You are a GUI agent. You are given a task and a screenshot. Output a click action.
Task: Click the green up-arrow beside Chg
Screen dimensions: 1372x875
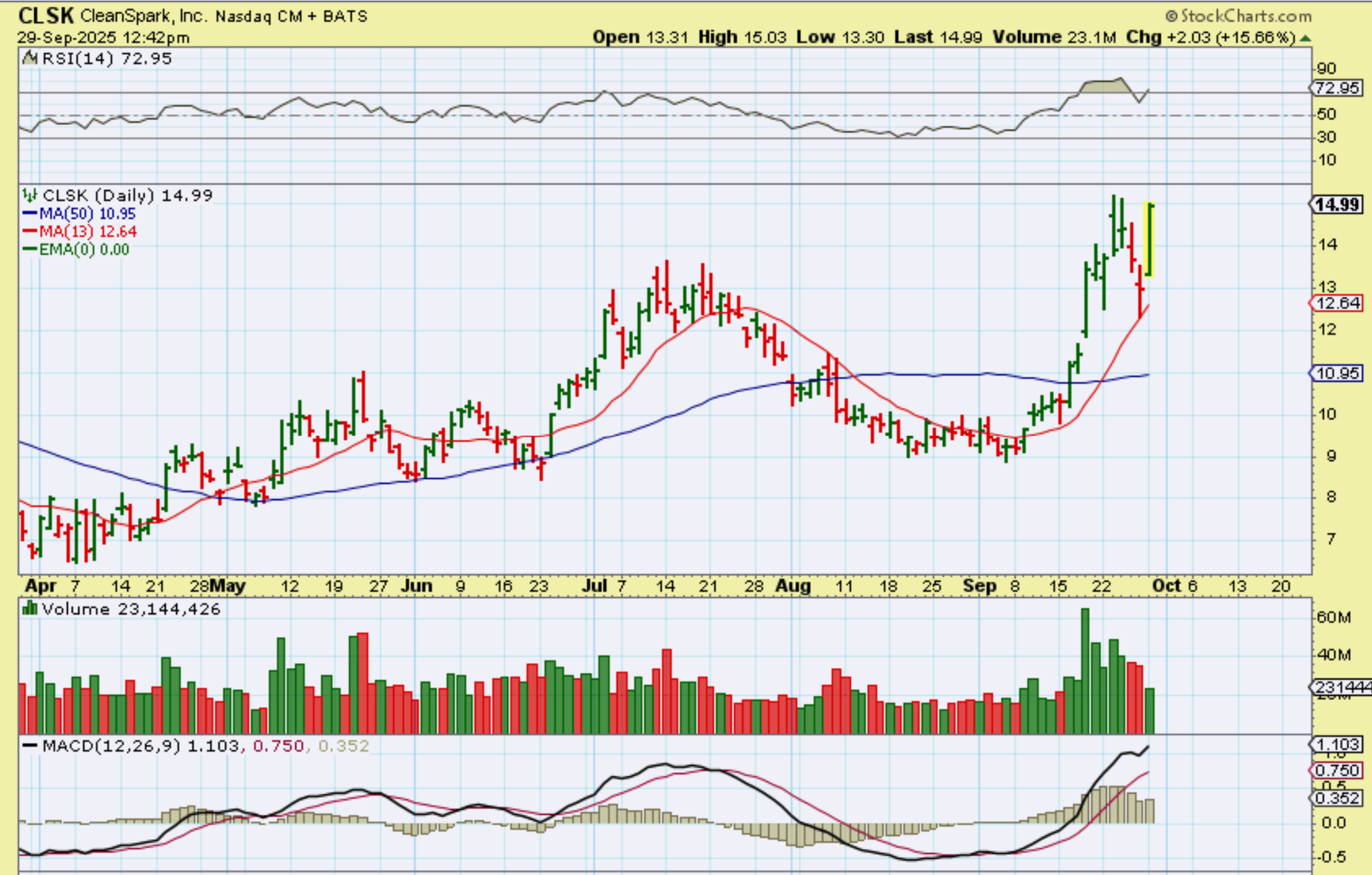(x=1306, y=38)
